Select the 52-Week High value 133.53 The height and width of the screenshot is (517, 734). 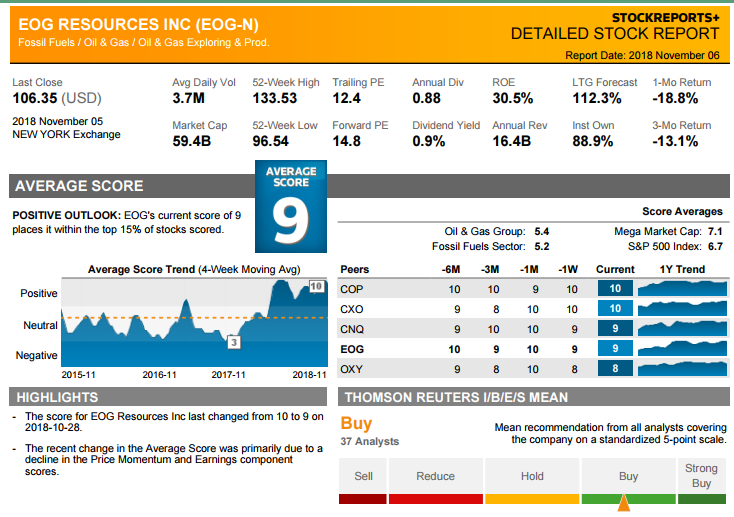(x=274, y=98)
